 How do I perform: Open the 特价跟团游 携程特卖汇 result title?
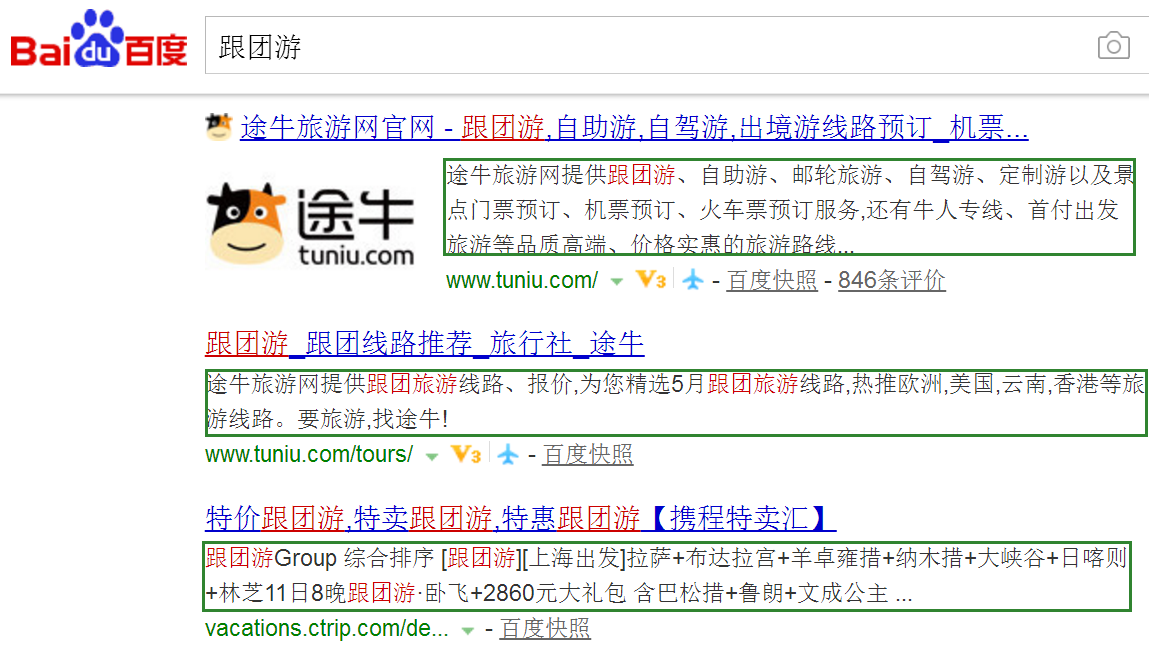[520, 518]
